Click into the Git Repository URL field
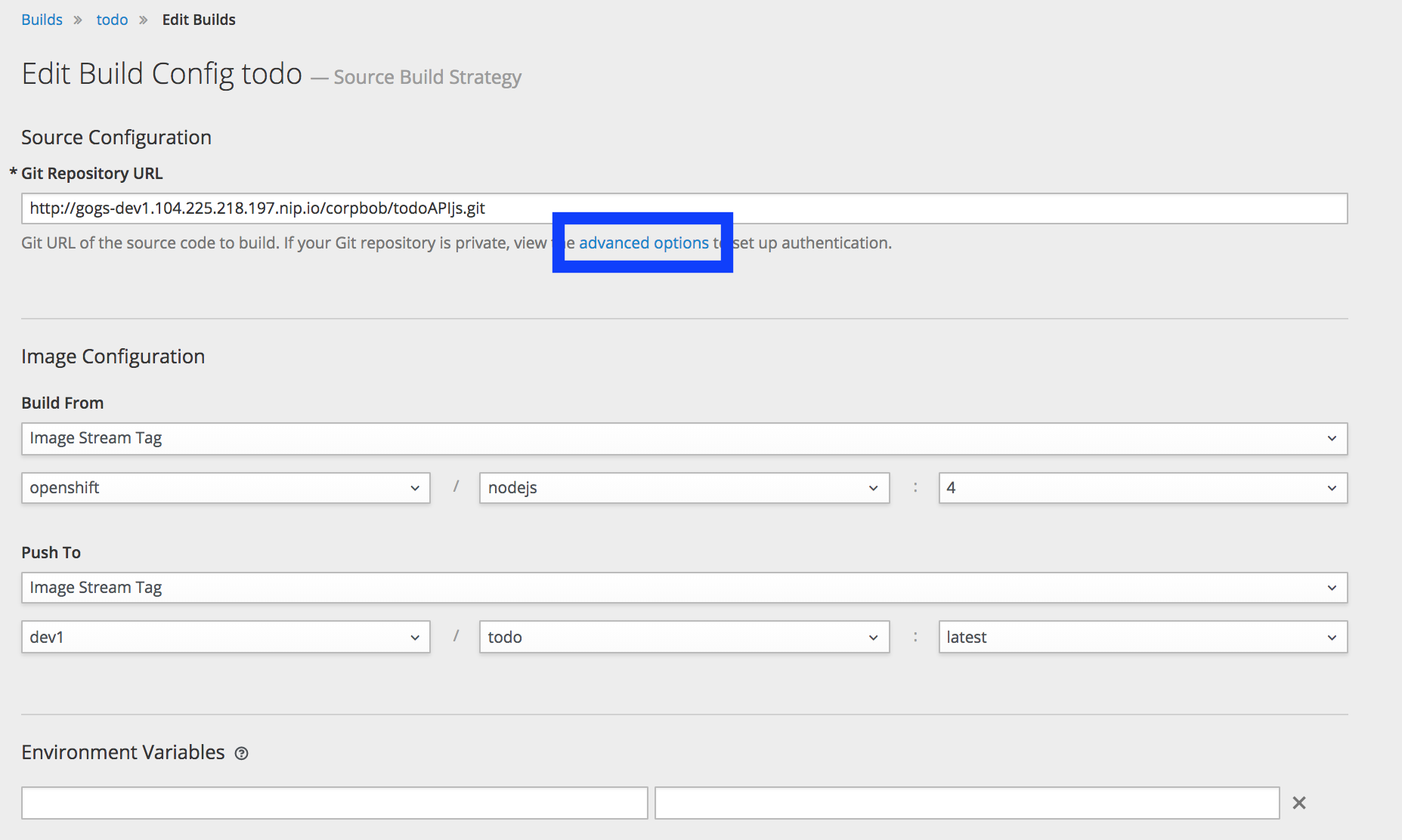The image size is (1402, 840). 684,208
